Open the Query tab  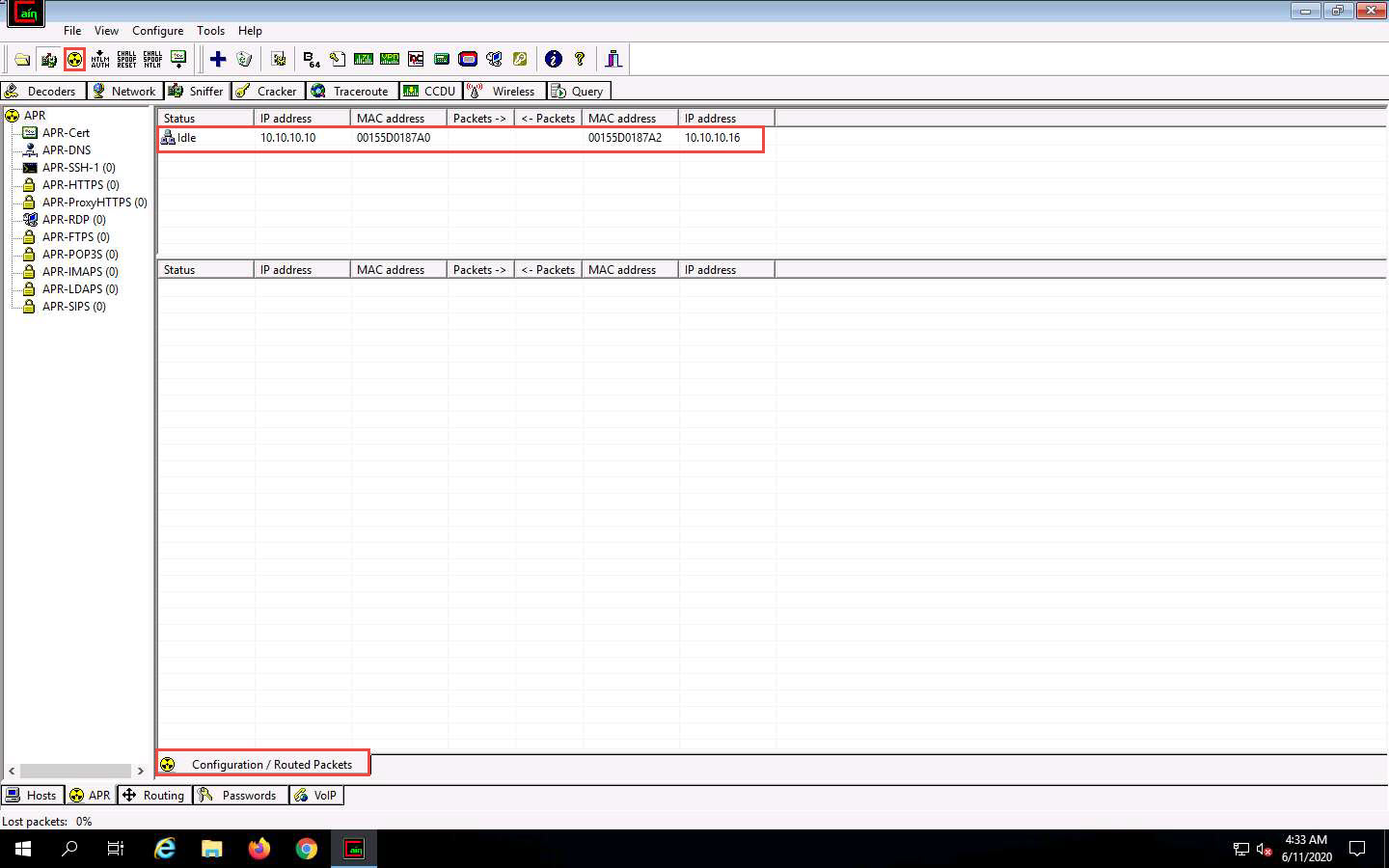click(x=579, y=91)
